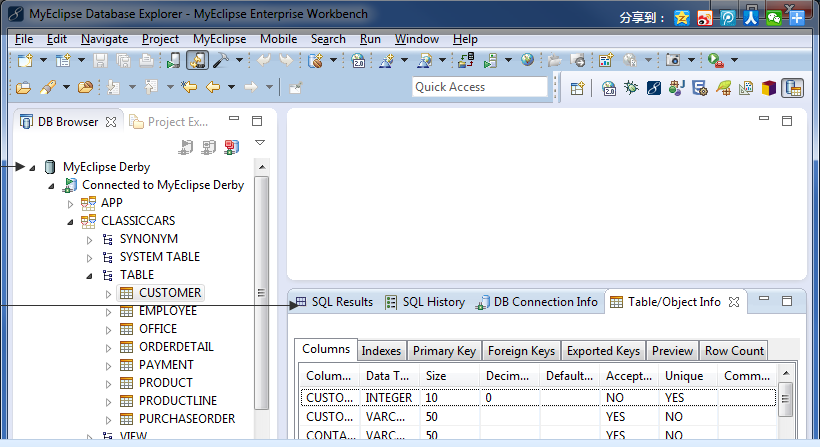Launch the mobile simulator run icon

pos(173,61)
